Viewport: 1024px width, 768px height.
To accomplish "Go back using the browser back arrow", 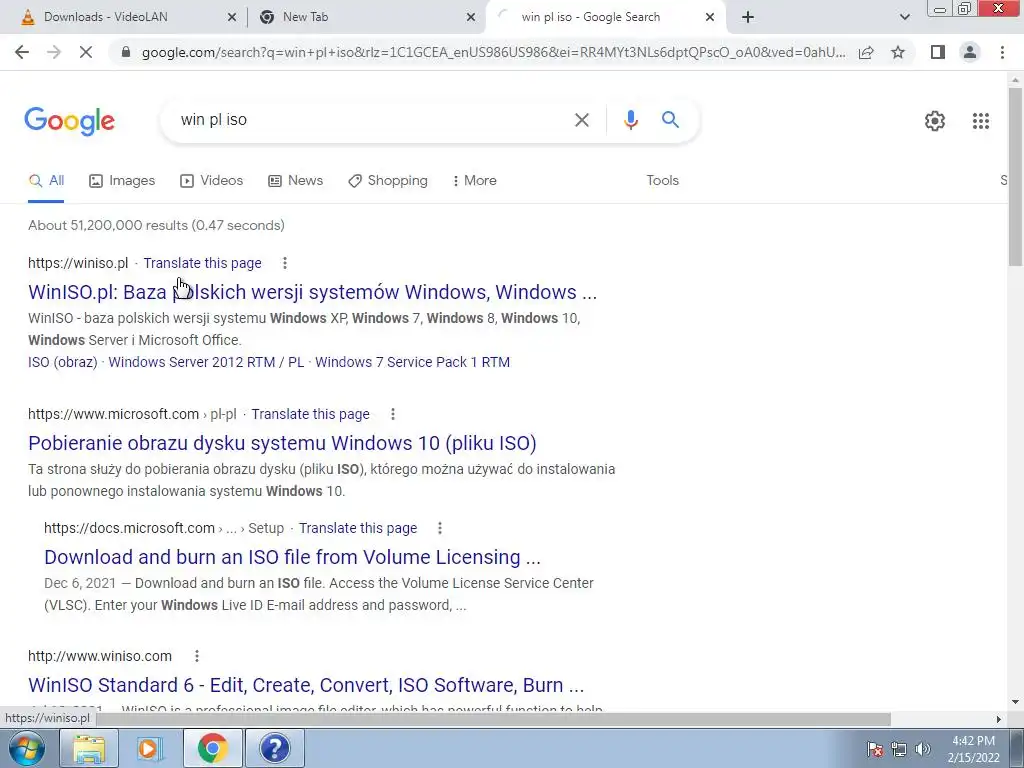I will coord(22,52).
